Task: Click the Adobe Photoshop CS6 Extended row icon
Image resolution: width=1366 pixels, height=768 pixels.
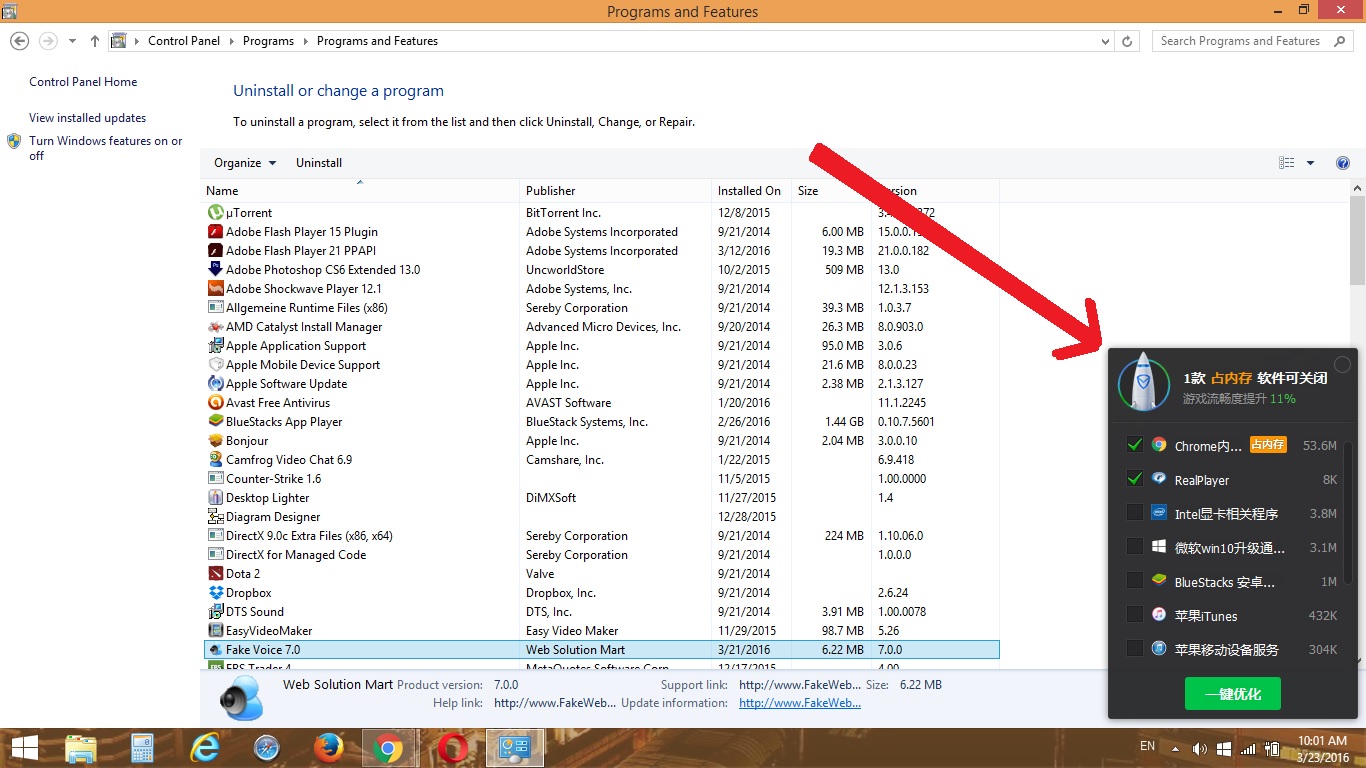Action: [215, 269]
